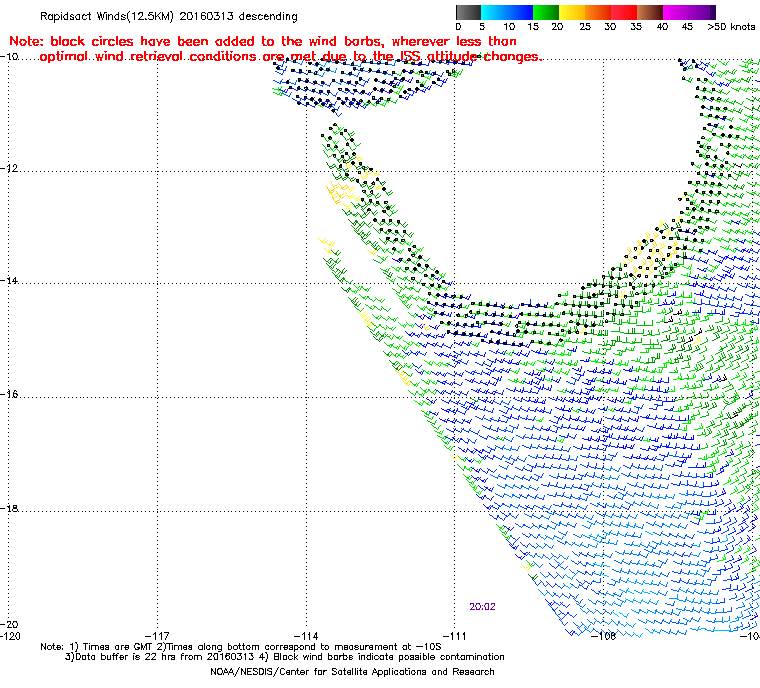Click the "Rapidsact Winds(12.5KM) 20160313 descending" title

point(169,16)
